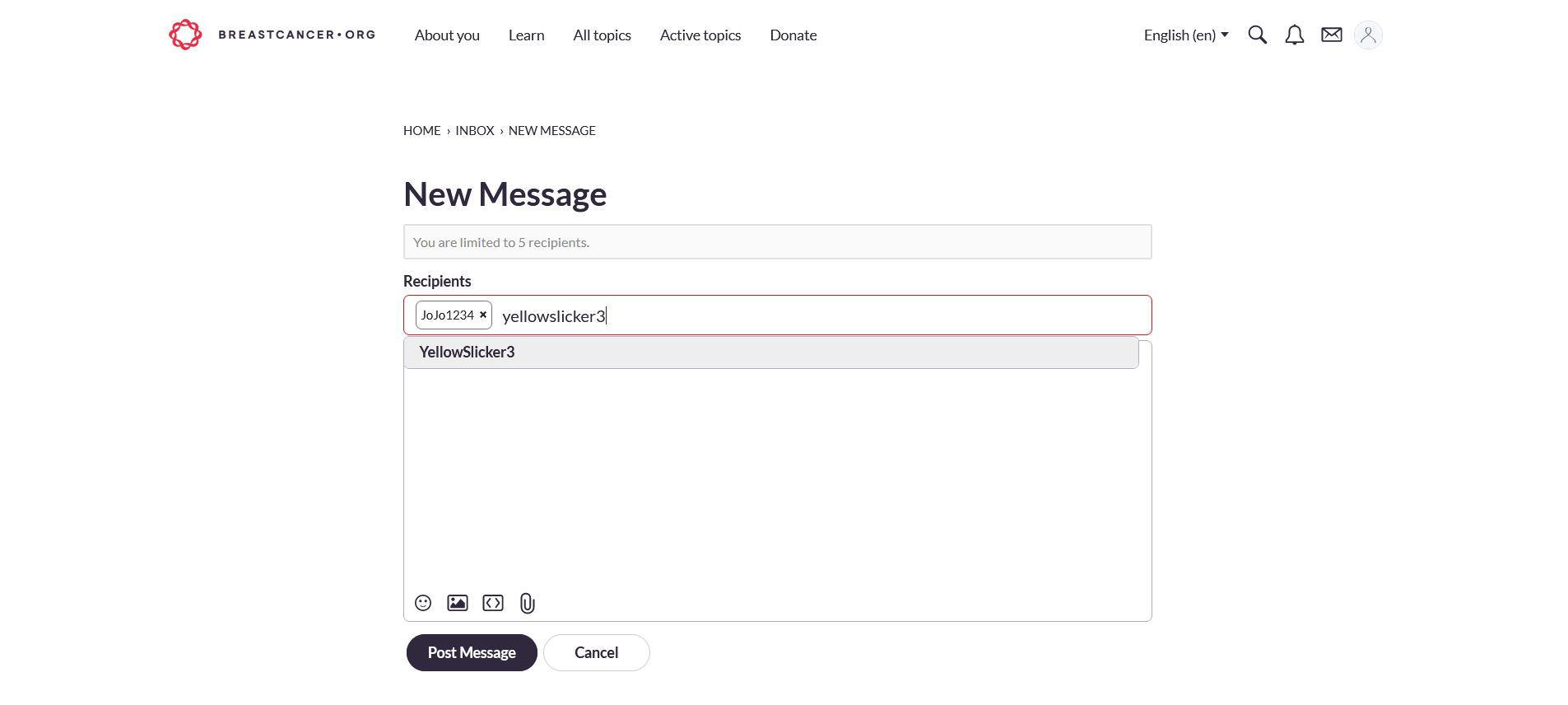Viewport: 1568px width, 705px height.
Task: Open the user profile avatar
Action: click(x=1368, y=35)
